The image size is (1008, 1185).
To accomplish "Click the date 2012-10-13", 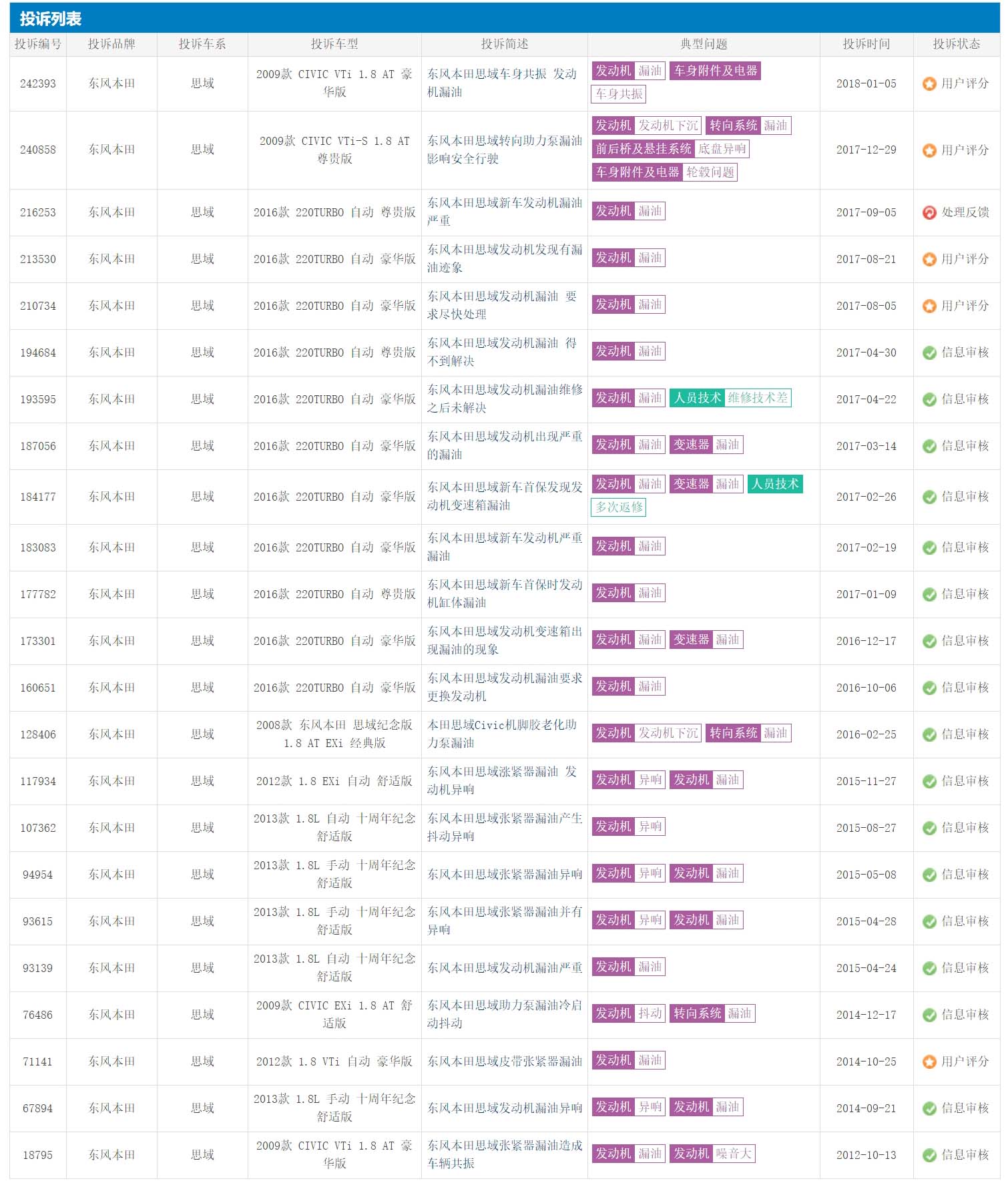I will tap(866, 1156).
